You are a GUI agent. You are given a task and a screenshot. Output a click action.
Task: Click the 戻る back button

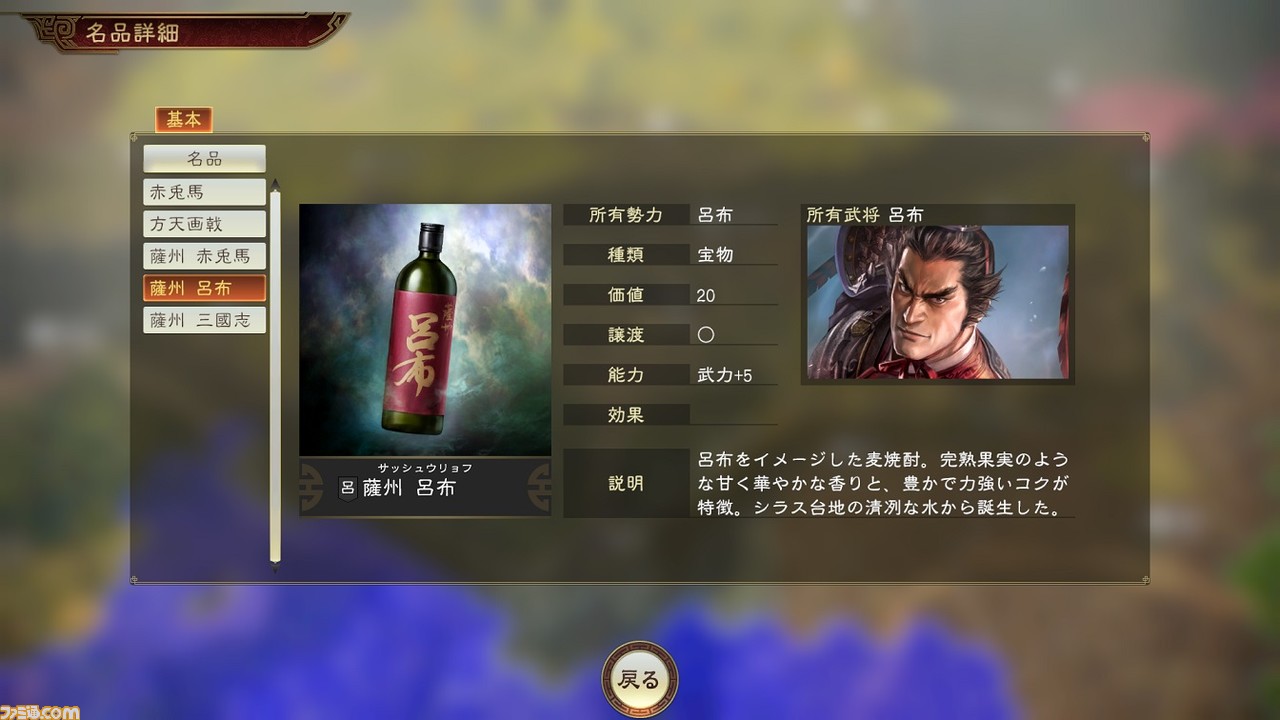click(640, 680)
